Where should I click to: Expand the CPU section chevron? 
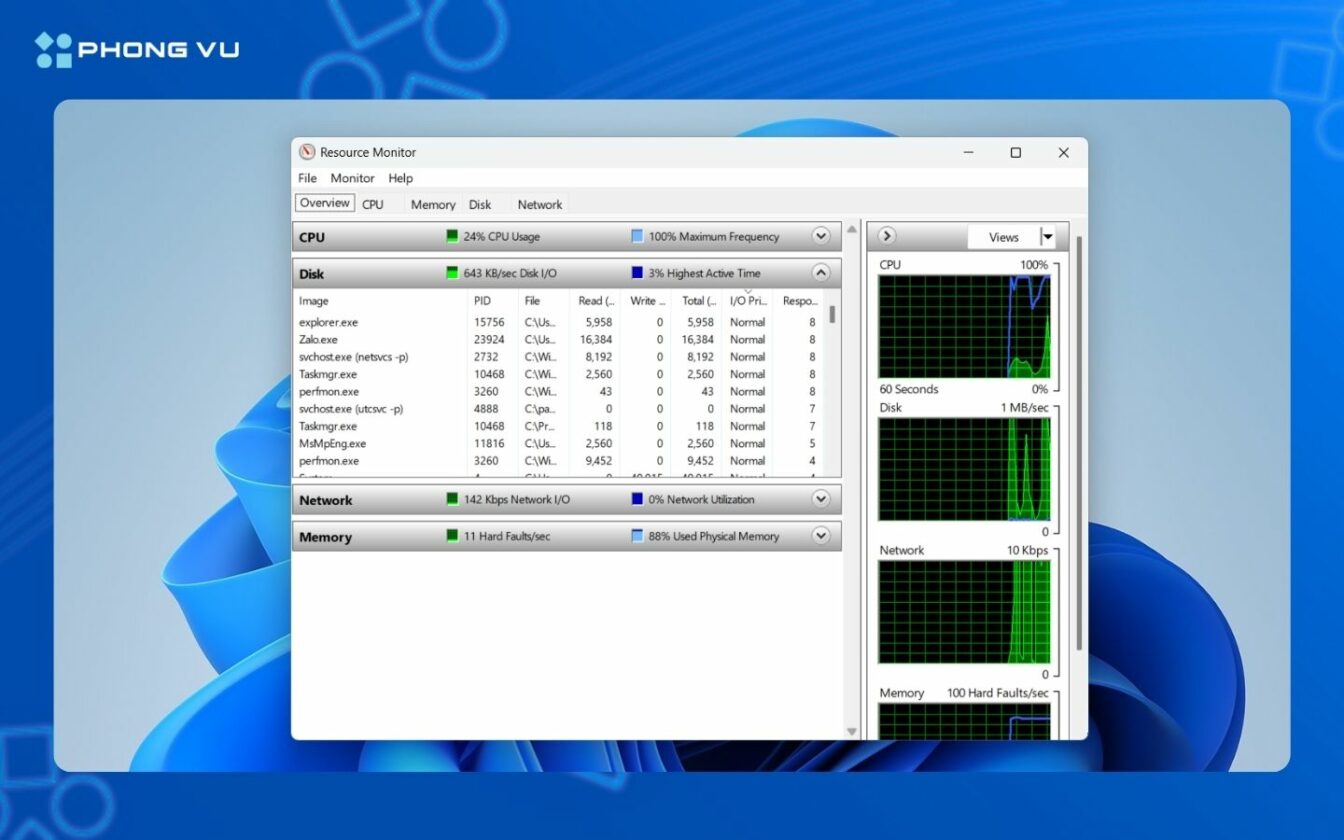pos(821,237)
